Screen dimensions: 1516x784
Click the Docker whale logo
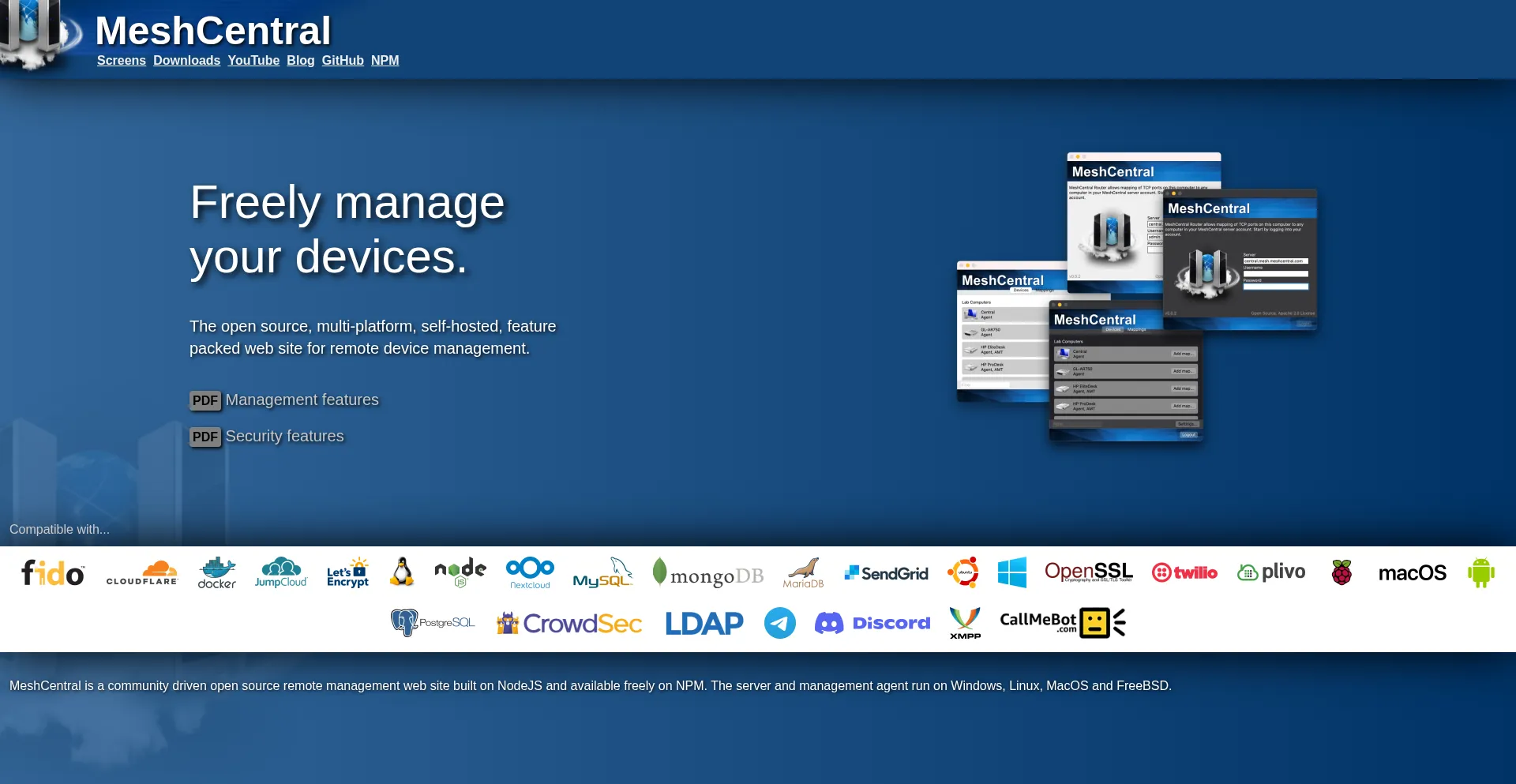coord(217,573)
